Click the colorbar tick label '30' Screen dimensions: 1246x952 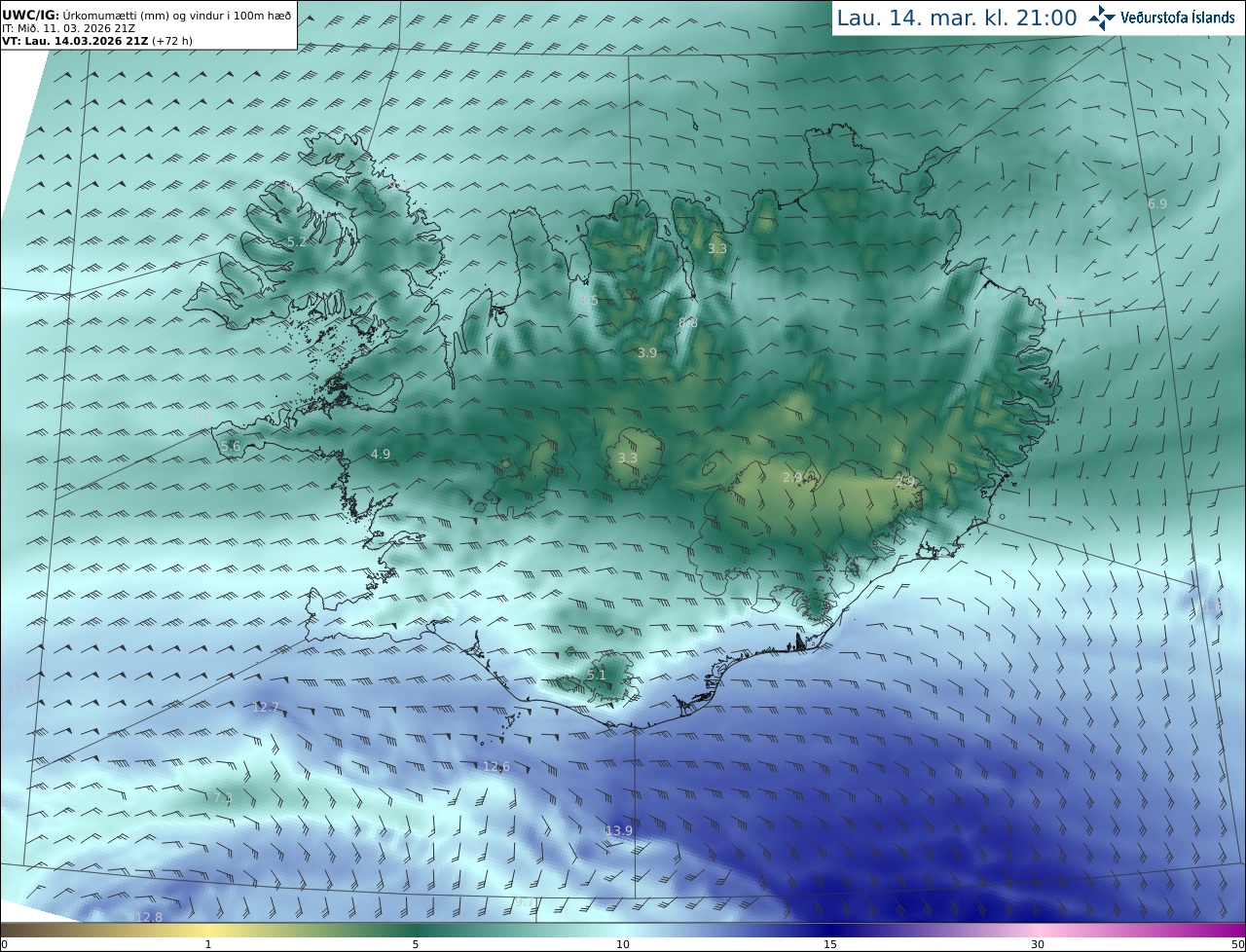[1038, 944]
